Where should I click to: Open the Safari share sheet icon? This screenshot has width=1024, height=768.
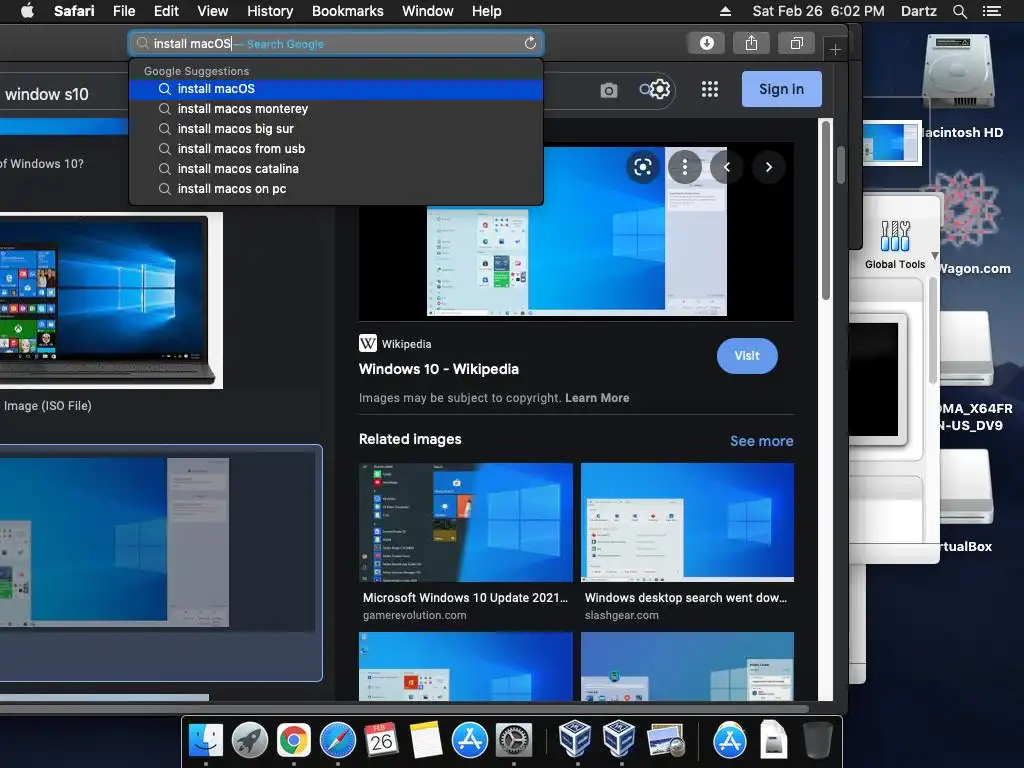(x=751, y=43)
